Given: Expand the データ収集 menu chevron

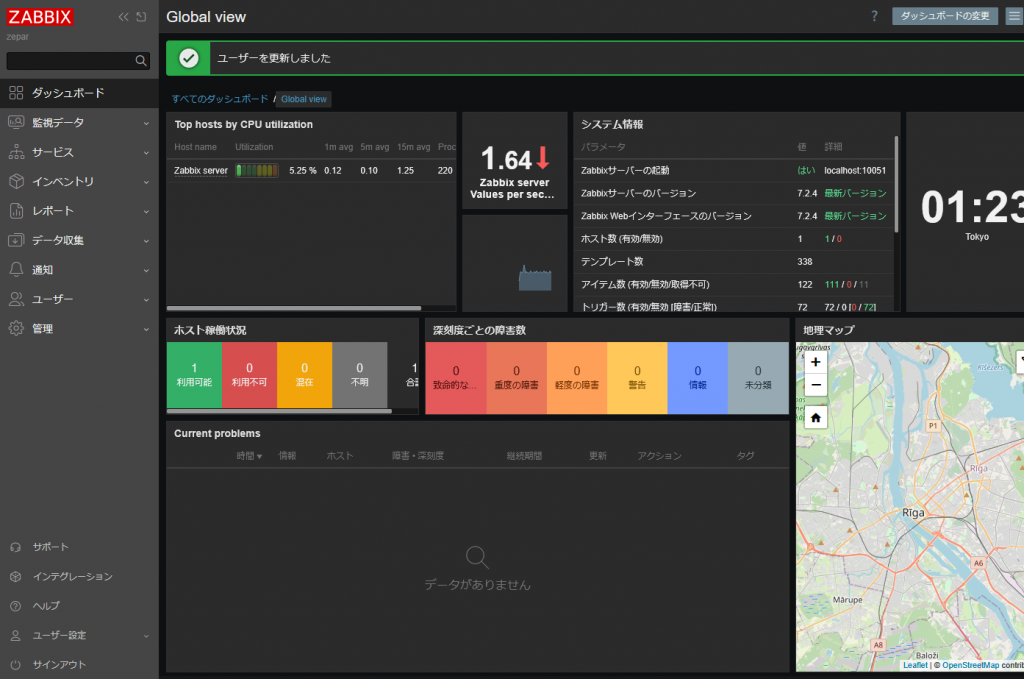Looking at the screenshot, I should [x=146, y=241].
